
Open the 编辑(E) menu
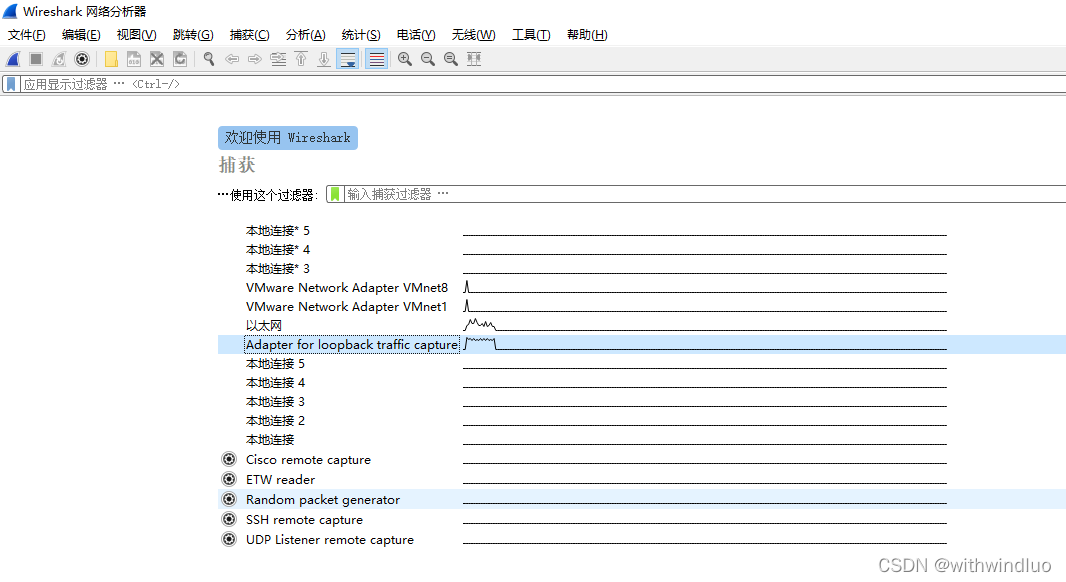tap(81, 35)
